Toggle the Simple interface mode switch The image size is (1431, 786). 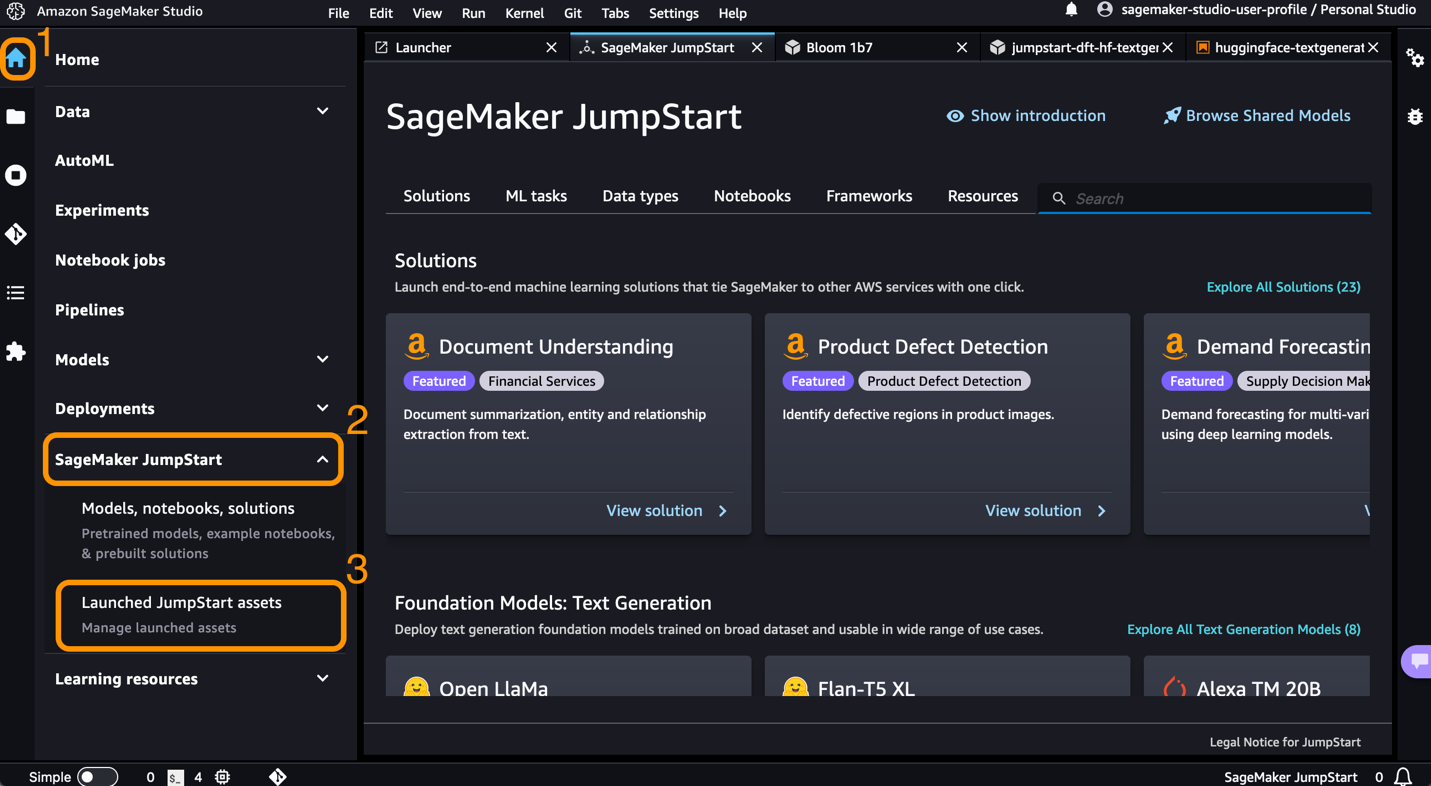96,776
